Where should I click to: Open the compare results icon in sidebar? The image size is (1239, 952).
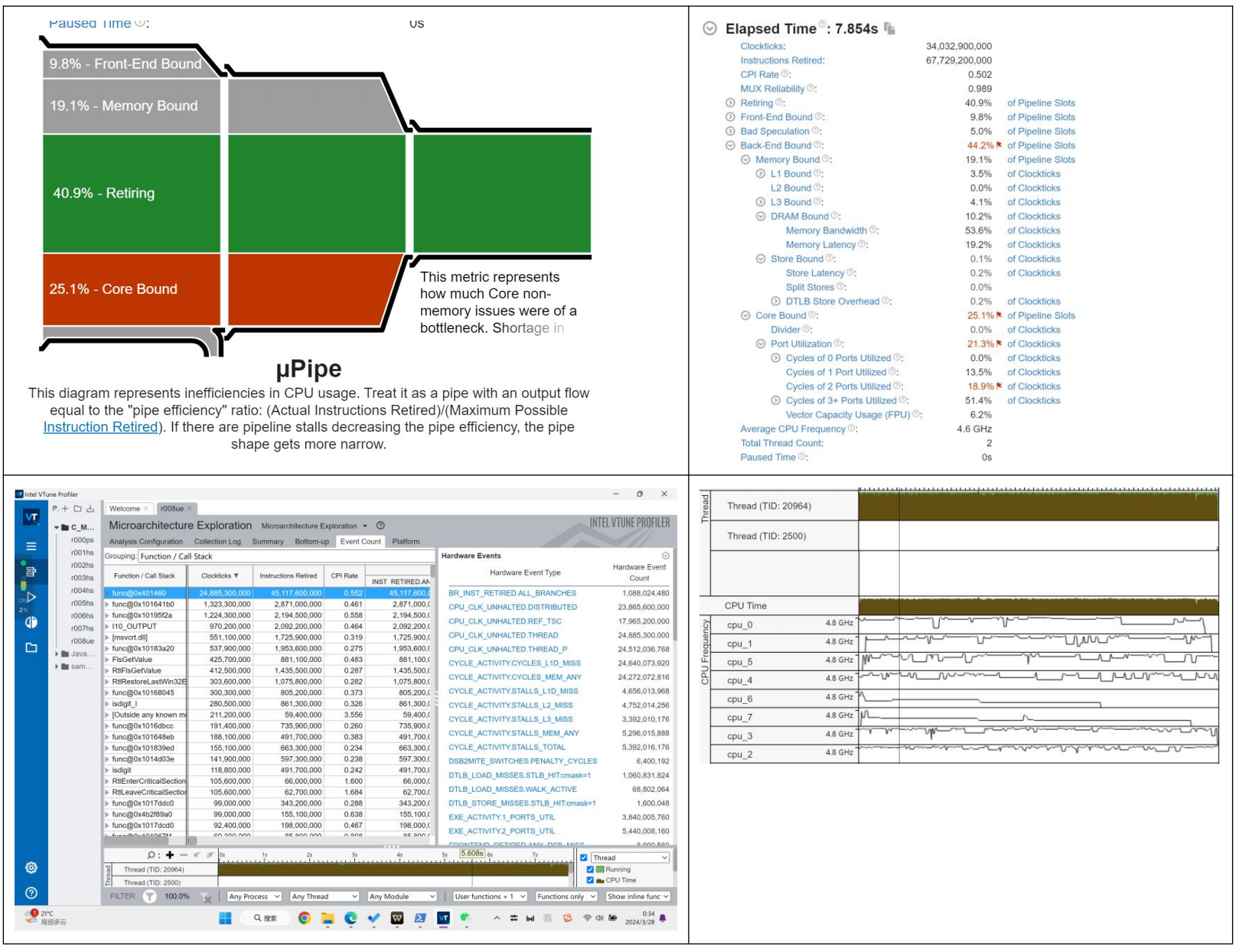(x=31, y=622)
